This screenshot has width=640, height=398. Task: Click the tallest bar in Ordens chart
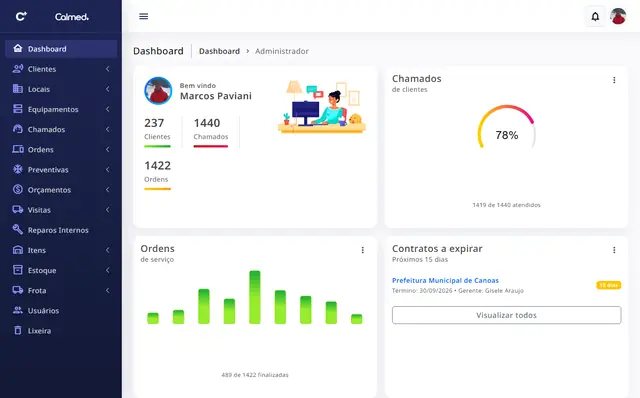pyautogui.click(x=255, y=297)
